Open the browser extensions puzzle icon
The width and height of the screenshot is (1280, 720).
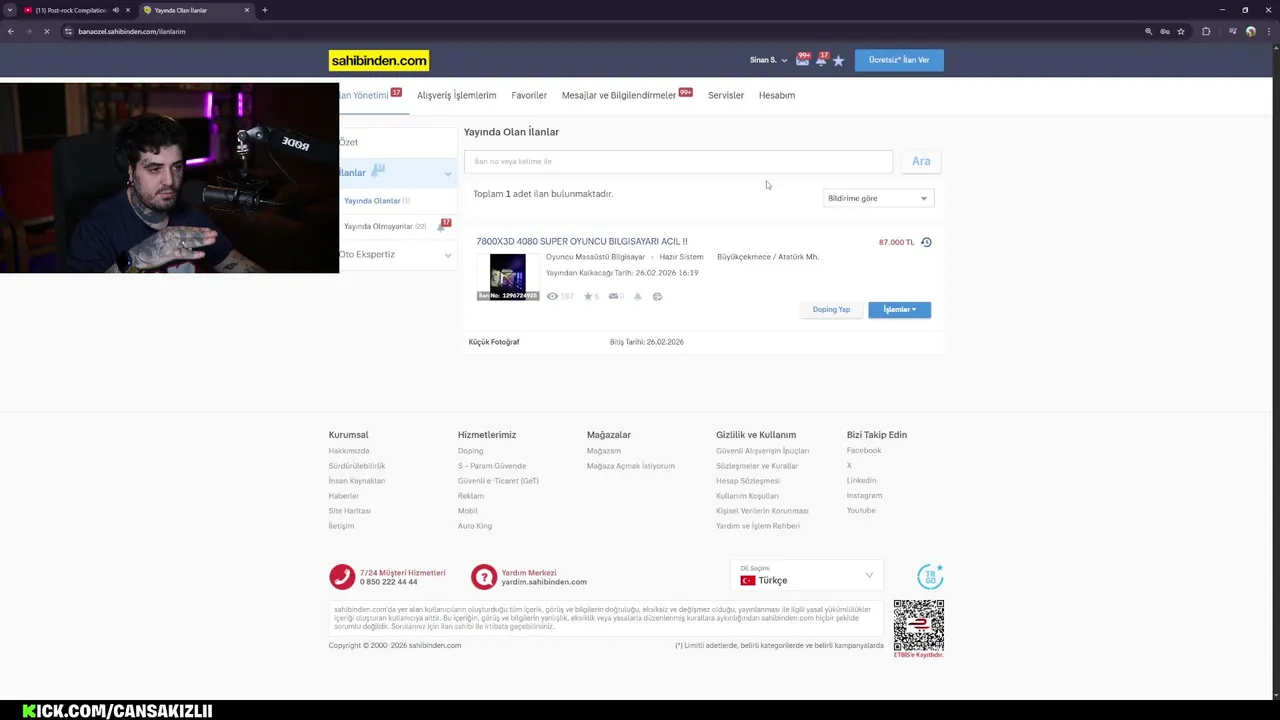1206,31
